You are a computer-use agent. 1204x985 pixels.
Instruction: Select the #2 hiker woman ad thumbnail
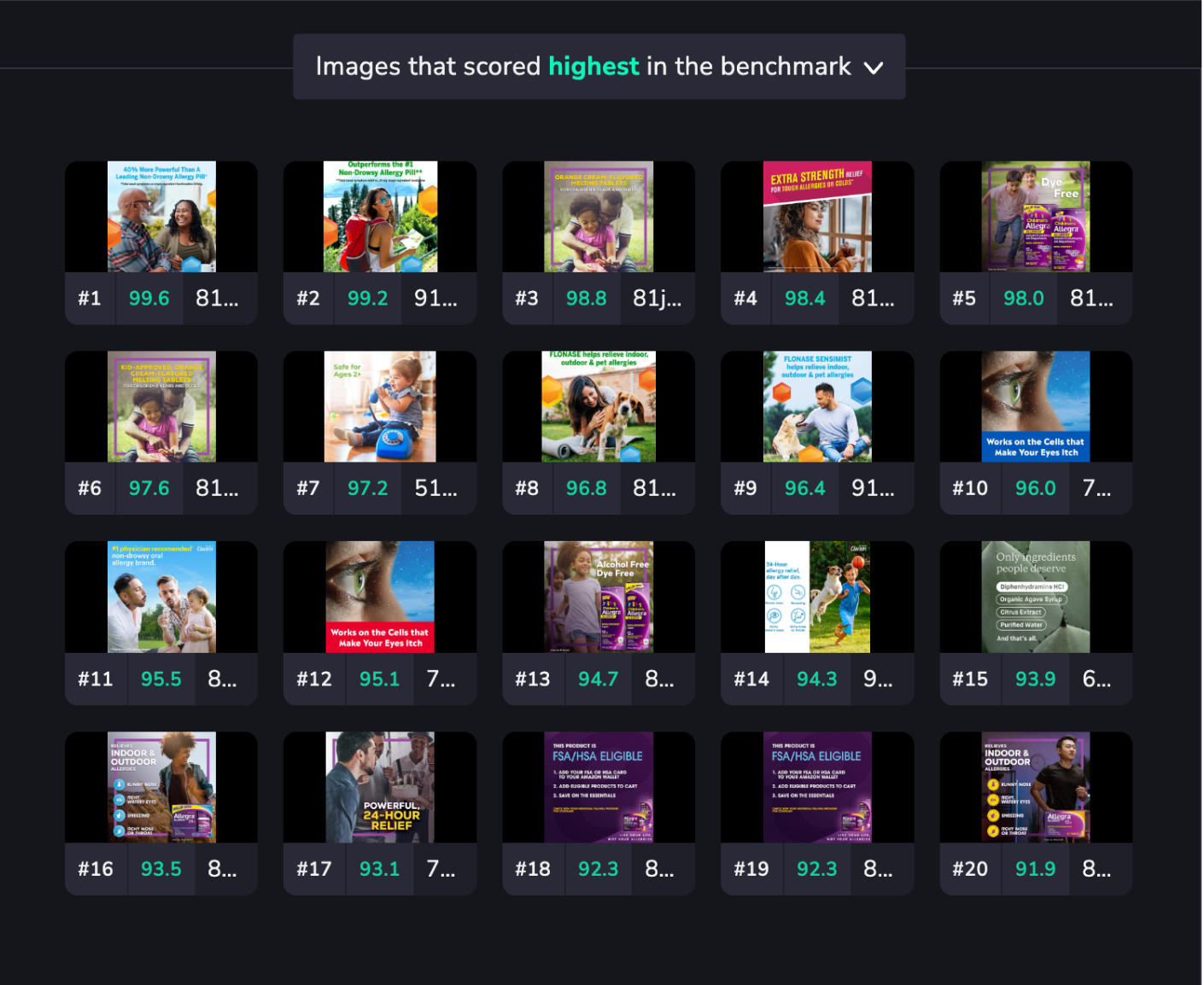tap(380, 217)
